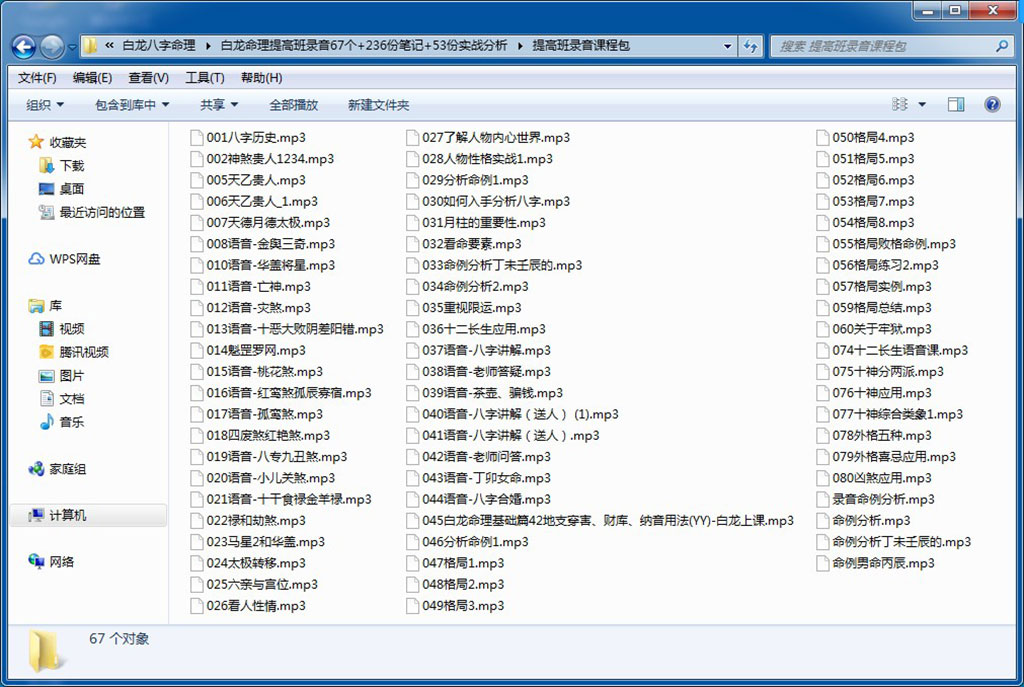Click the 新建文件夹 button
1024x687 pixels.
pos(378,104)
